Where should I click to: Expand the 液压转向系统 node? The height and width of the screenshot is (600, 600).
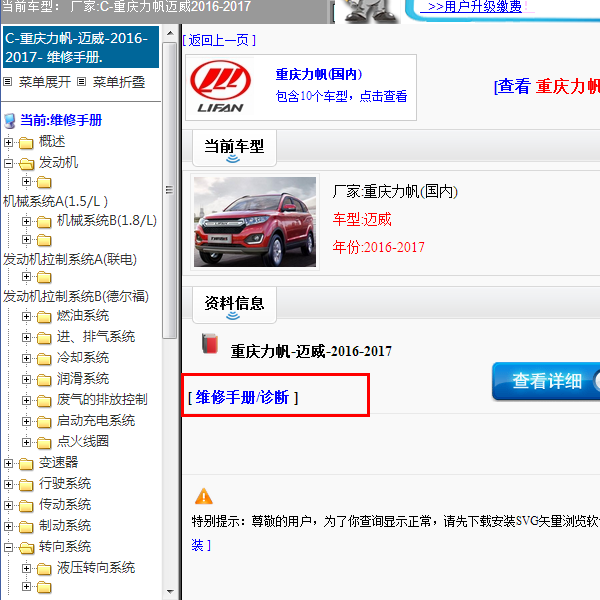pyautogui.click(x=26, y=568)
